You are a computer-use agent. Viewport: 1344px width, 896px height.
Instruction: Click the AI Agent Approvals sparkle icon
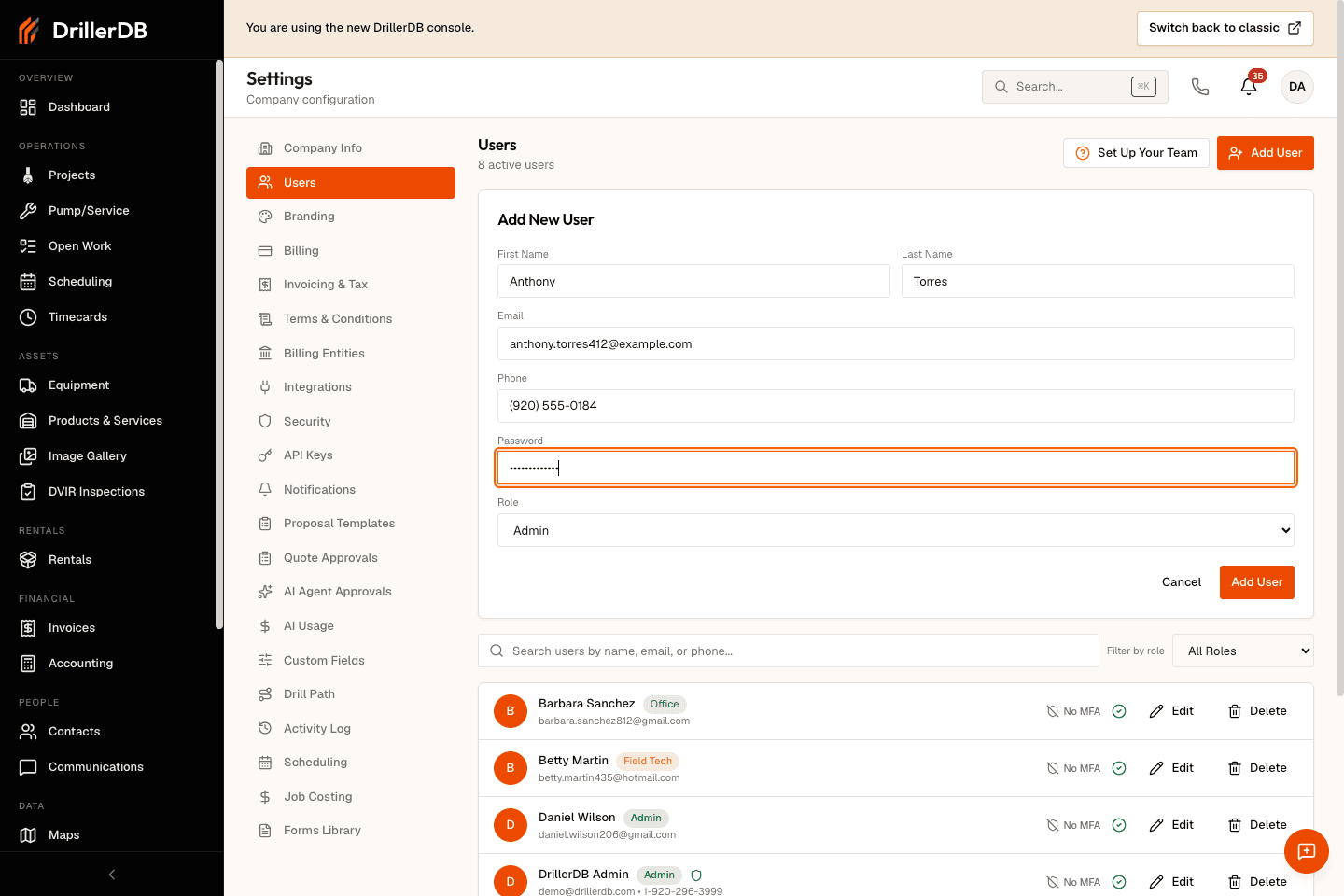(x=265, y=592)
